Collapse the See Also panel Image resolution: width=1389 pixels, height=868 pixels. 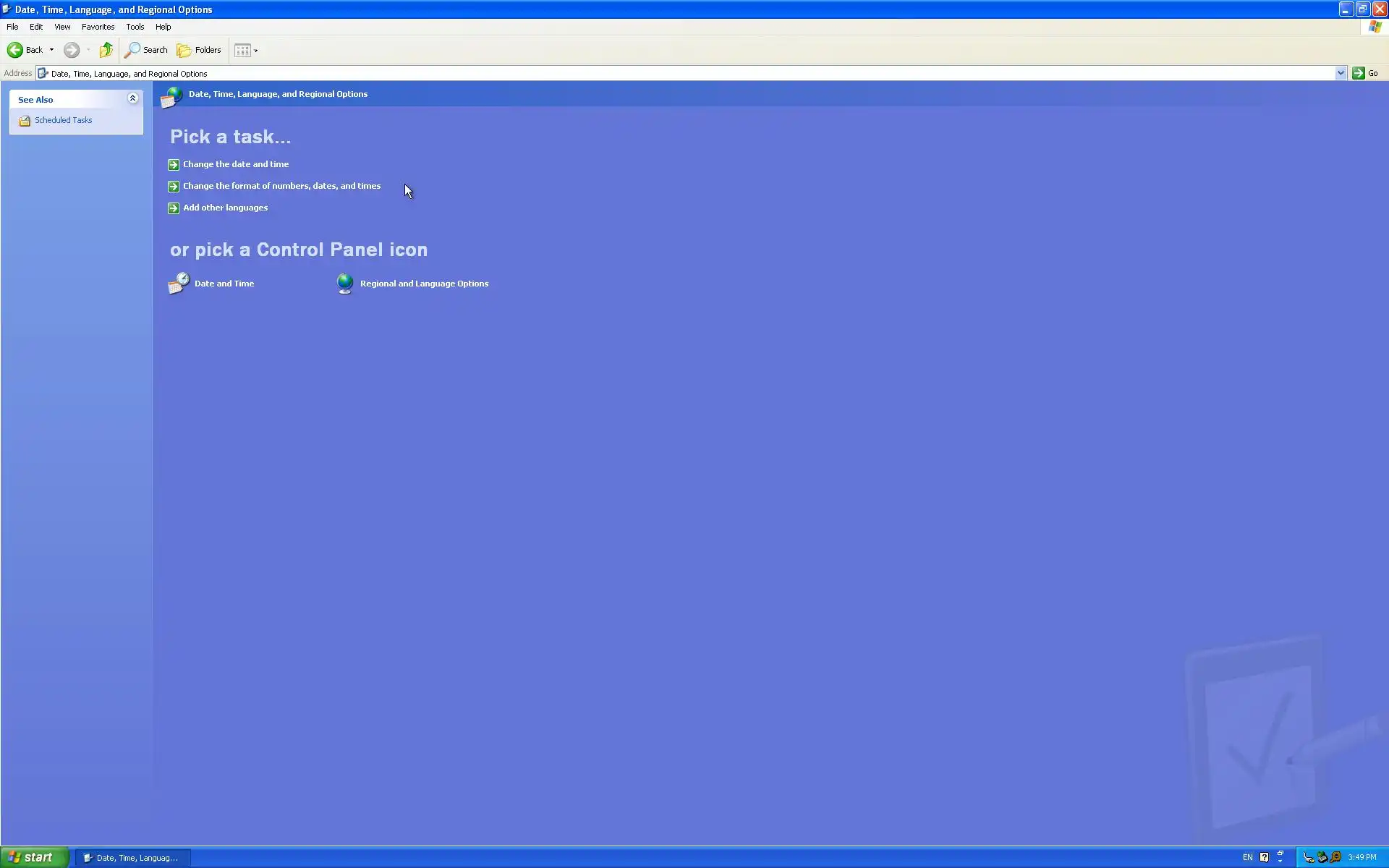132,98
